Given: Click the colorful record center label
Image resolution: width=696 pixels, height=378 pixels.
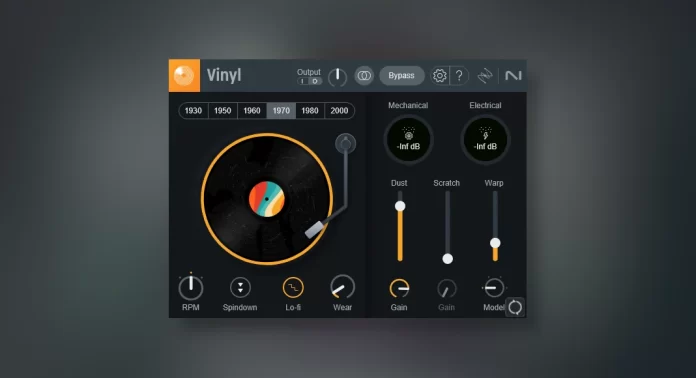Looking at the screenshot, I should pos(267,199).
